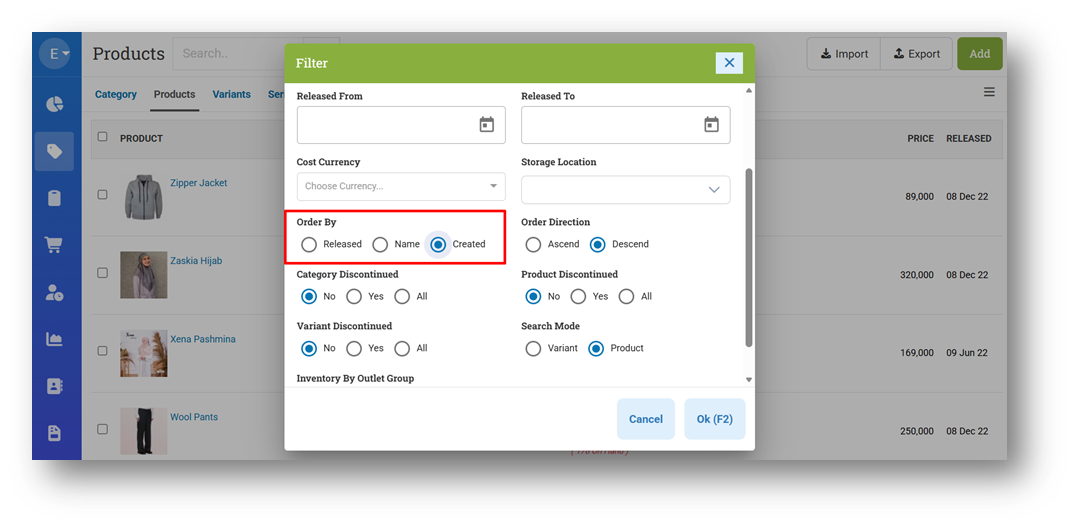The image size is (1072, 525).
Task: Tick the Xena Pashmina row checkbox
Action: (103, 351)
